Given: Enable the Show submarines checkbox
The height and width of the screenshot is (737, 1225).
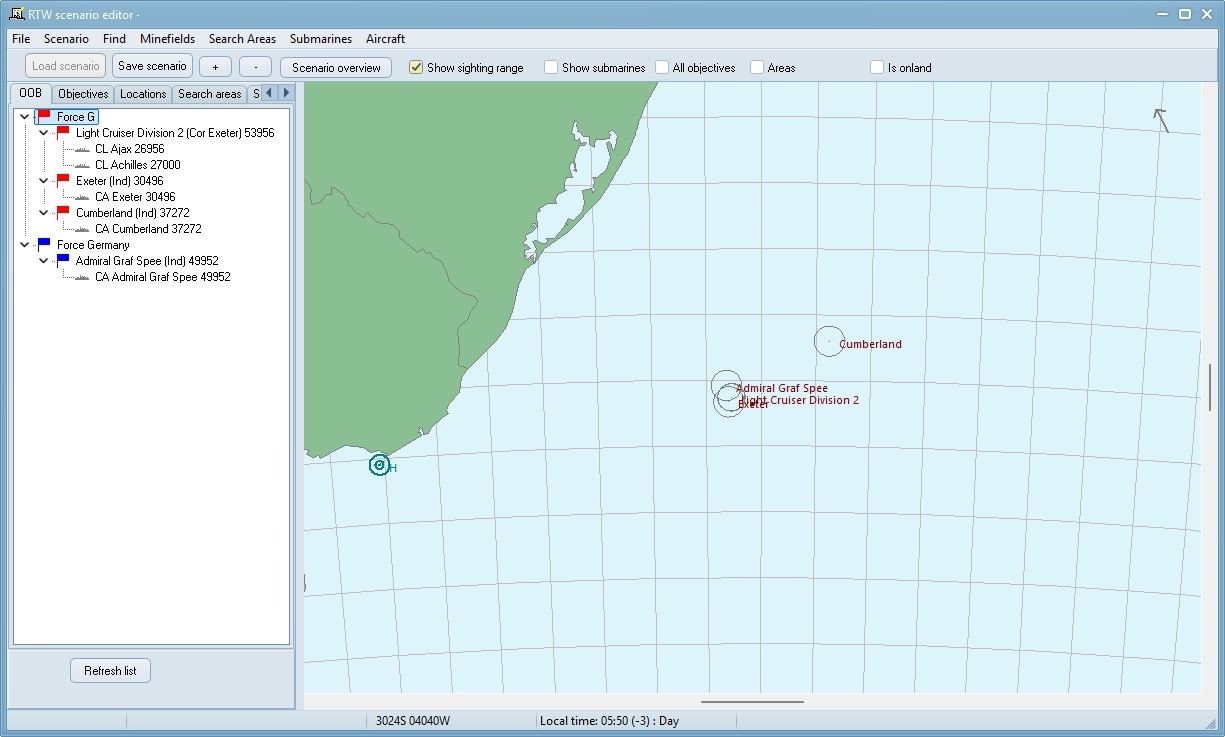Looking at the screenshot, I should (551, 68).
